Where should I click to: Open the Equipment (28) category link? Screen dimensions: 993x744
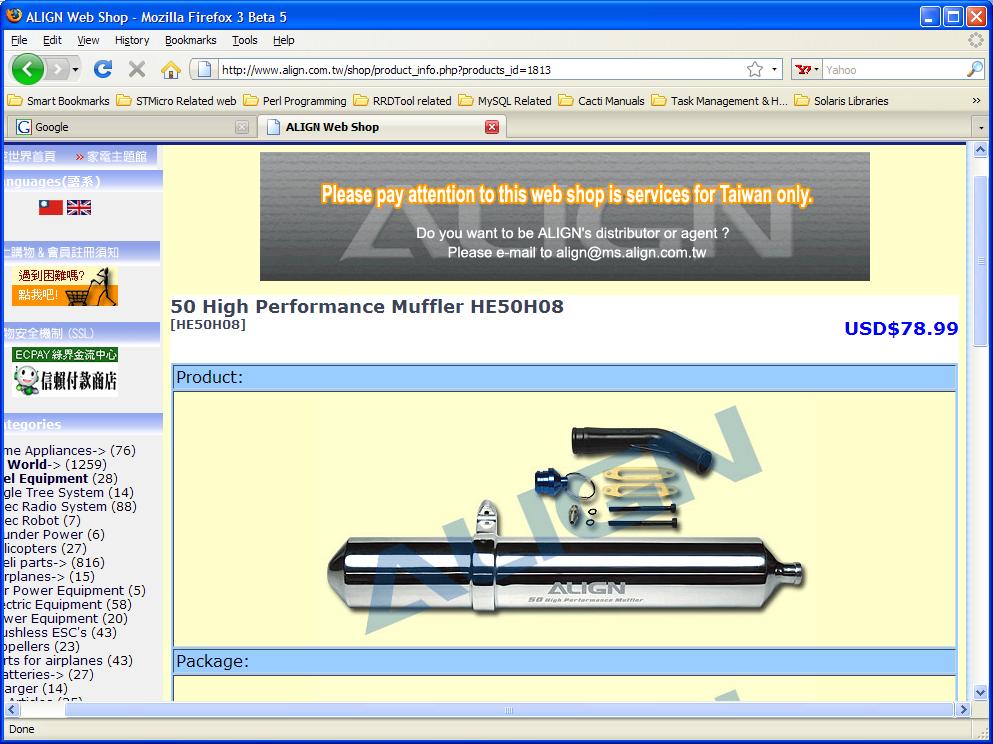tap(60, 479)
